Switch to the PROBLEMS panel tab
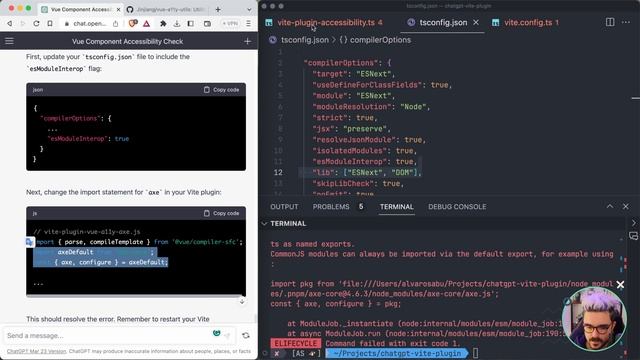This screenshot has width=640, height=360. click(x=331, y=207)
